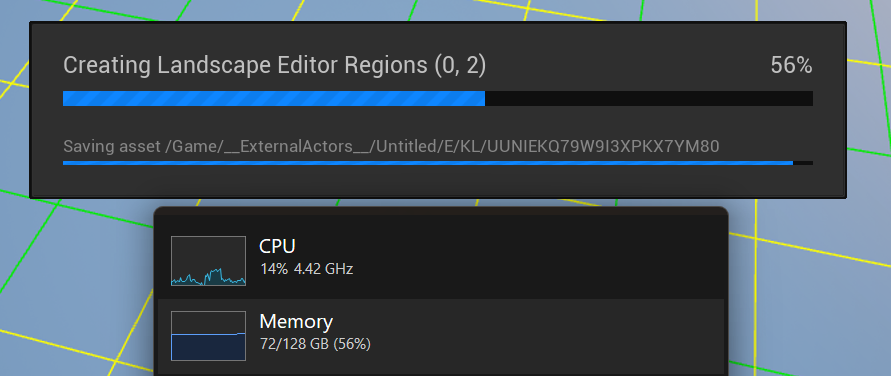Click the thin saving asset progress bar
Screen dimensions: 891x376
(438, 163)
